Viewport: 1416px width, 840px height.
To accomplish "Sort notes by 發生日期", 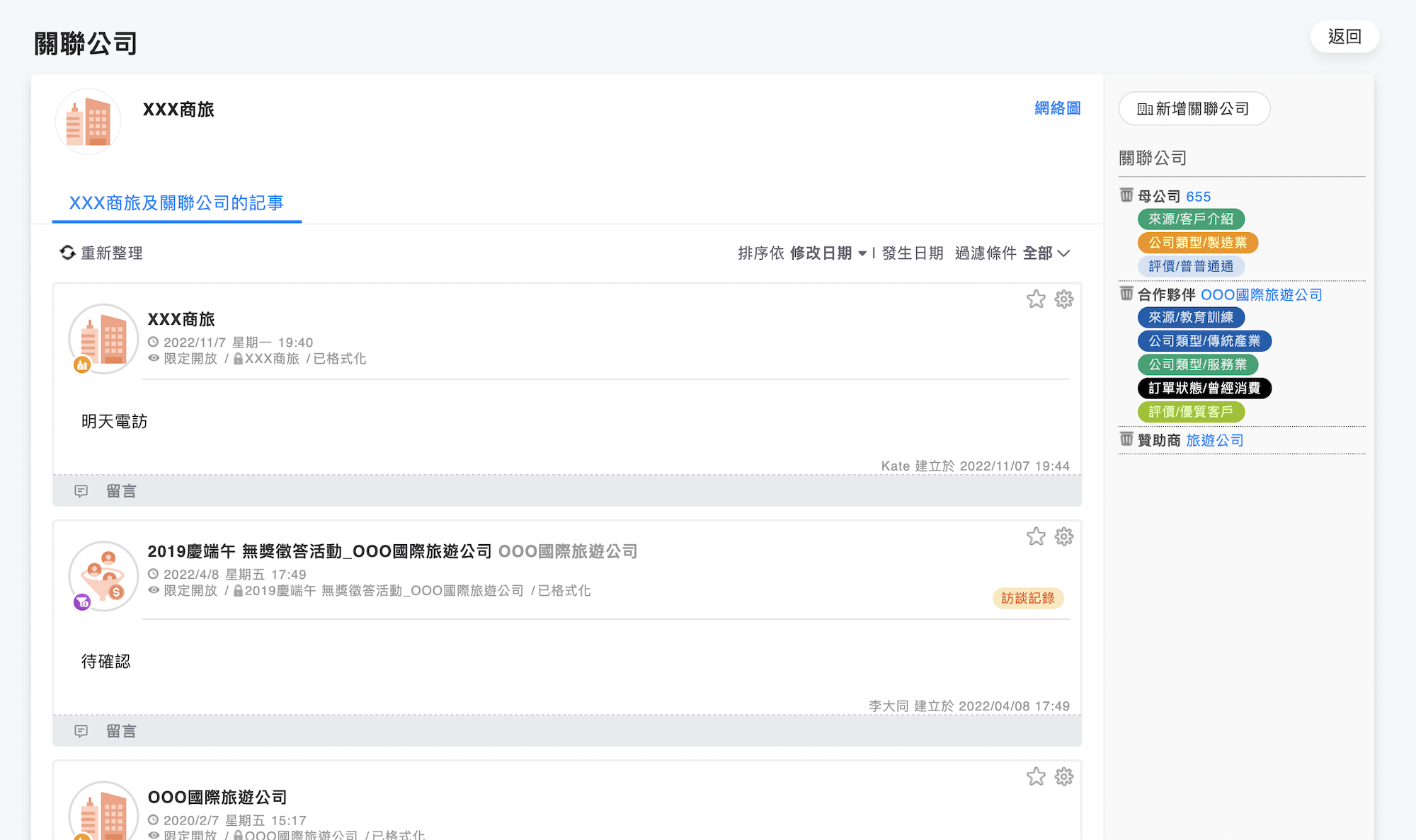I will 913,253.
